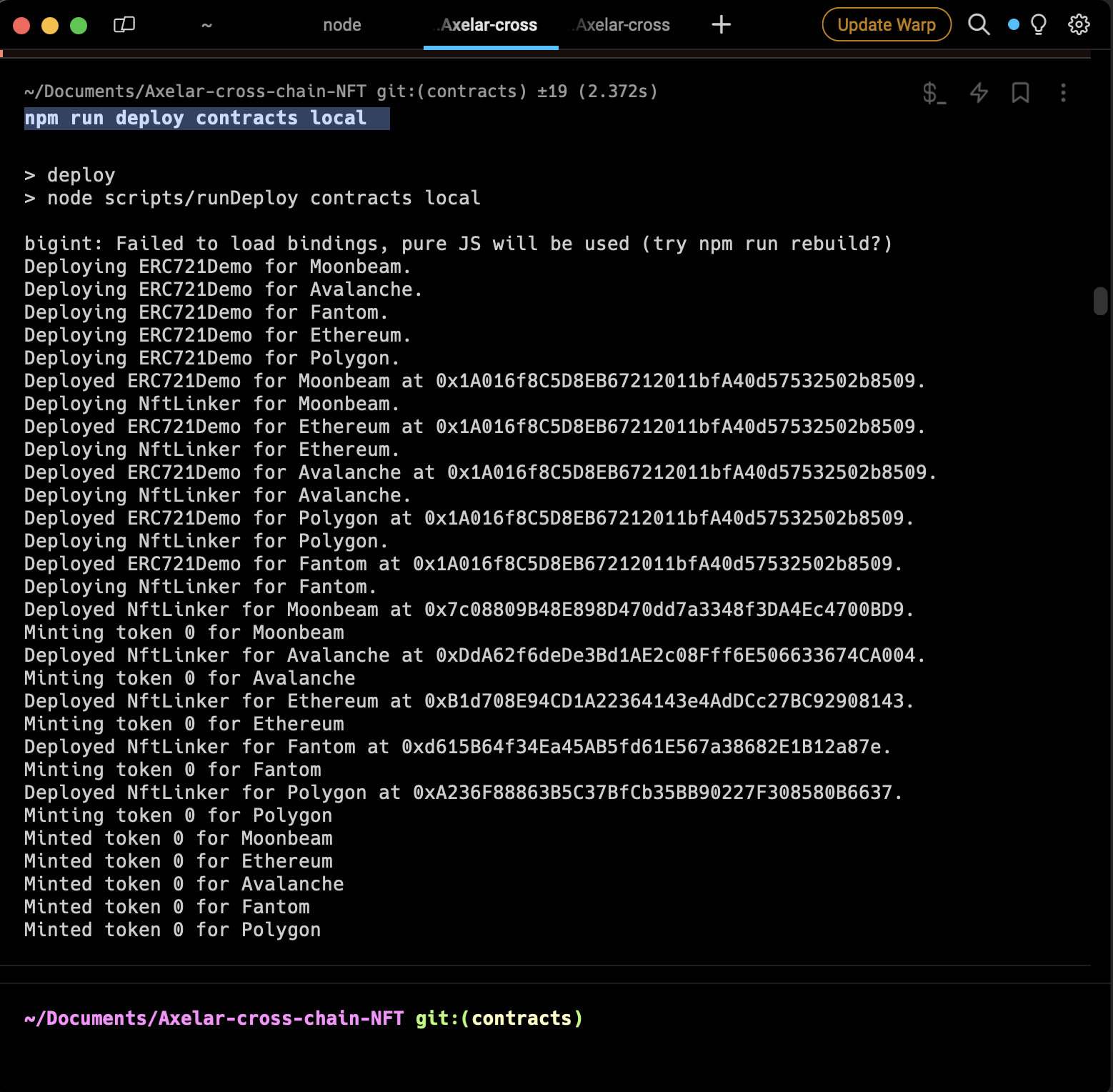Click the bigint Failed to load bindings warning

coord(459,244)
